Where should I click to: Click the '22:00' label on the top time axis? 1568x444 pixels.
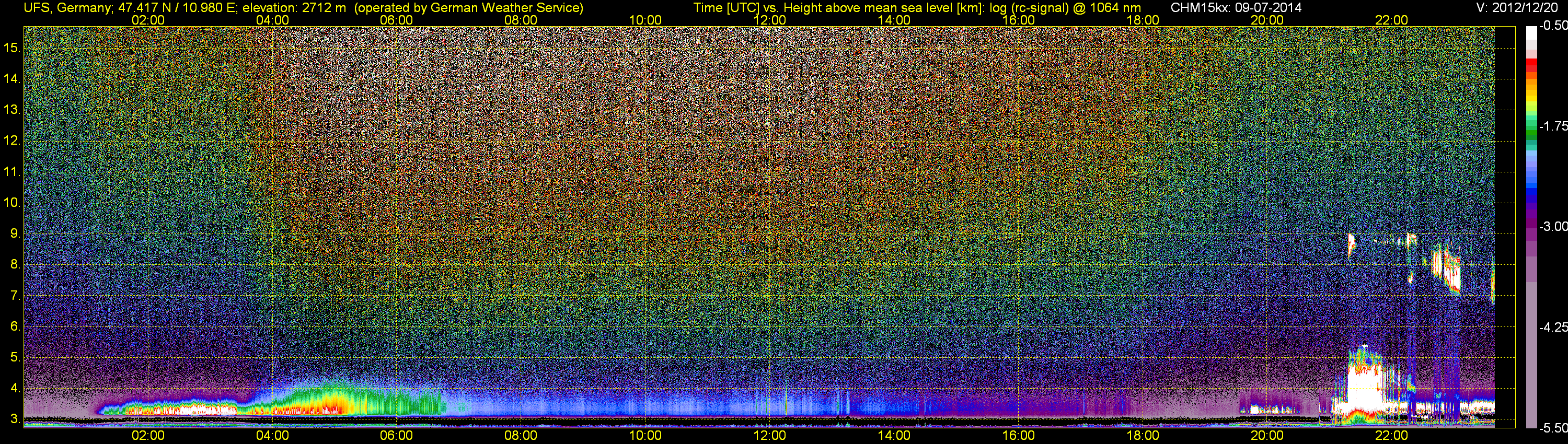click(1391, 20)
